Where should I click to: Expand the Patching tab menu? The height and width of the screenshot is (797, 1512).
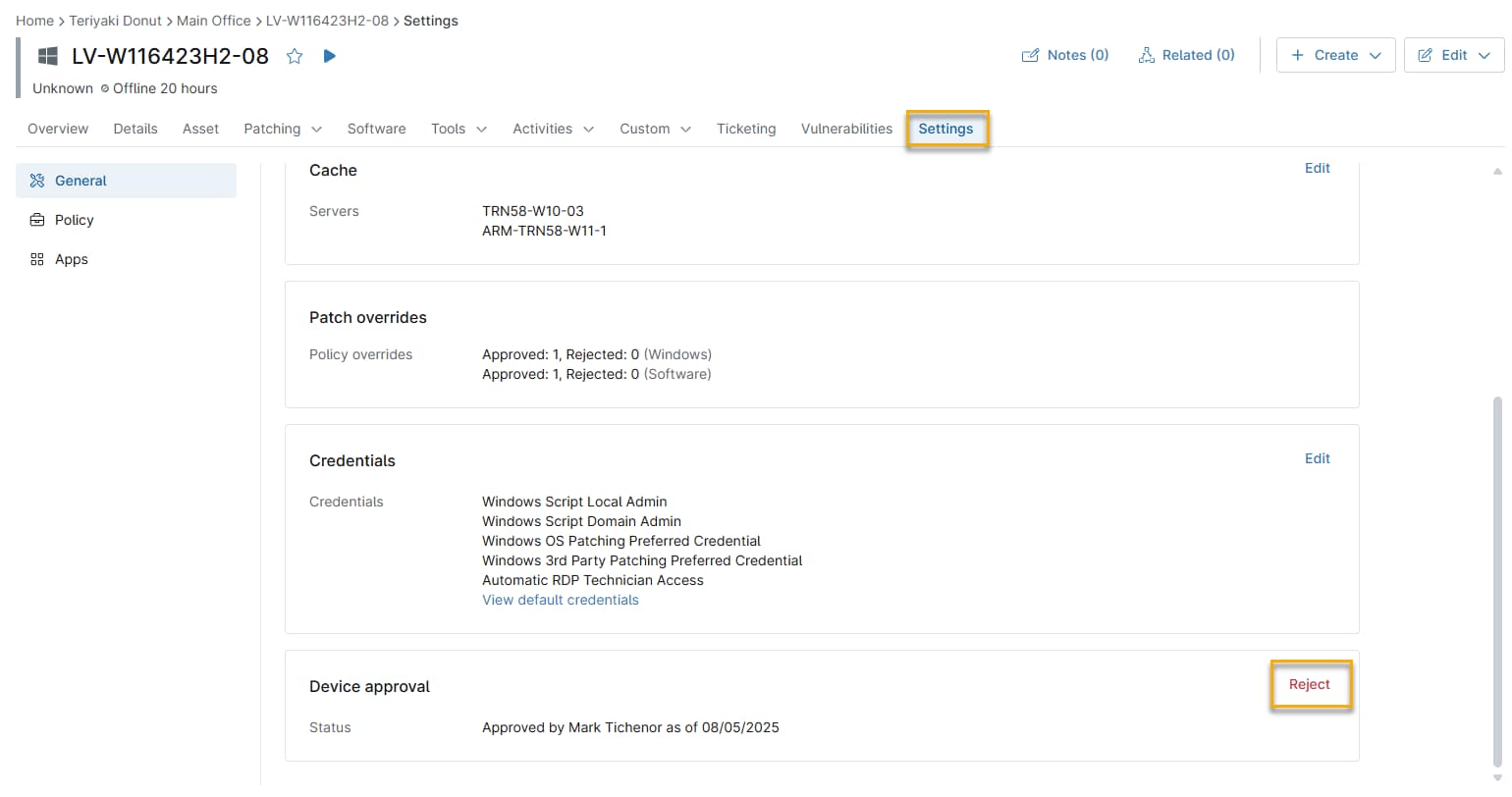(283, 129)
